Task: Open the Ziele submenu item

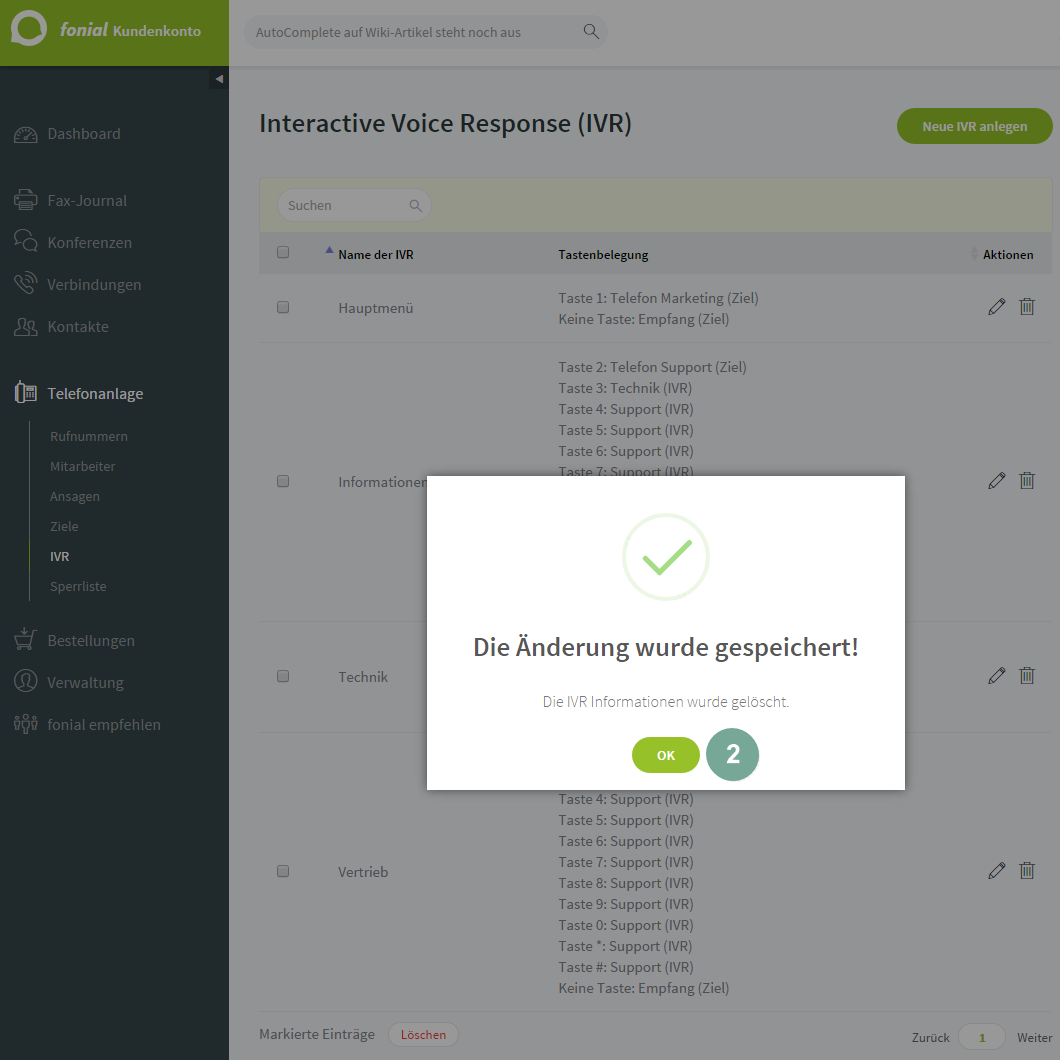Action: 64,526
